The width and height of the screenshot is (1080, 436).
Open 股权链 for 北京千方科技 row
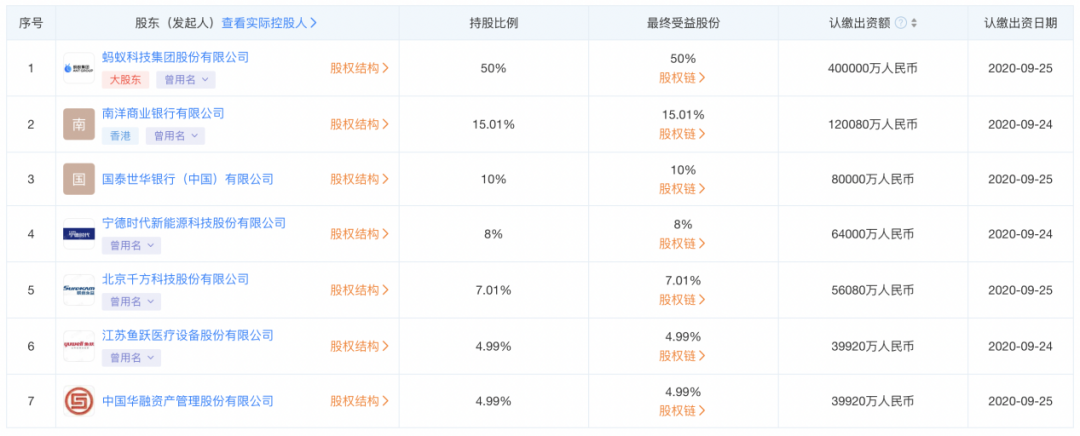point(682,300)
